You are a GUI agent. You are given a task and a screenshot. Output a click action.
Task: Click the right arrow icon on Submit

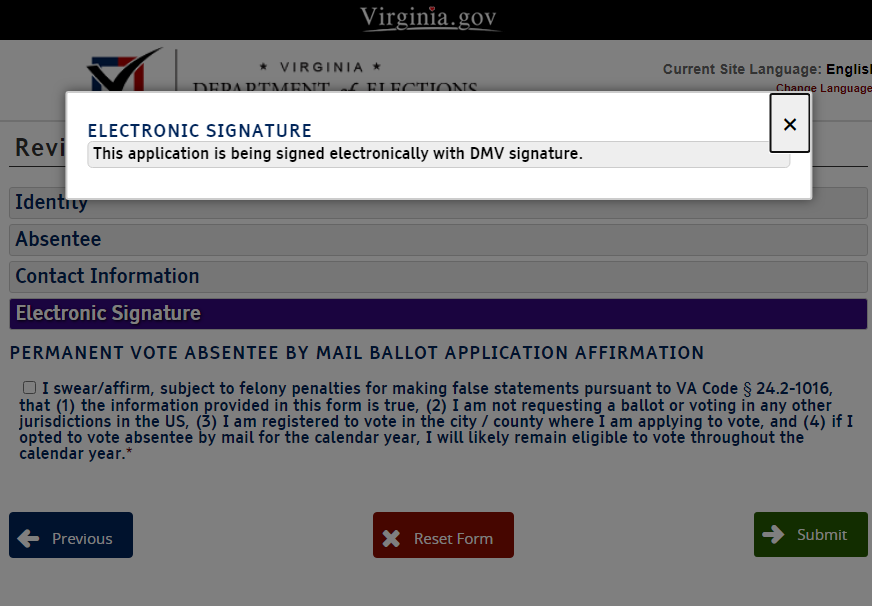click(773, 534)
